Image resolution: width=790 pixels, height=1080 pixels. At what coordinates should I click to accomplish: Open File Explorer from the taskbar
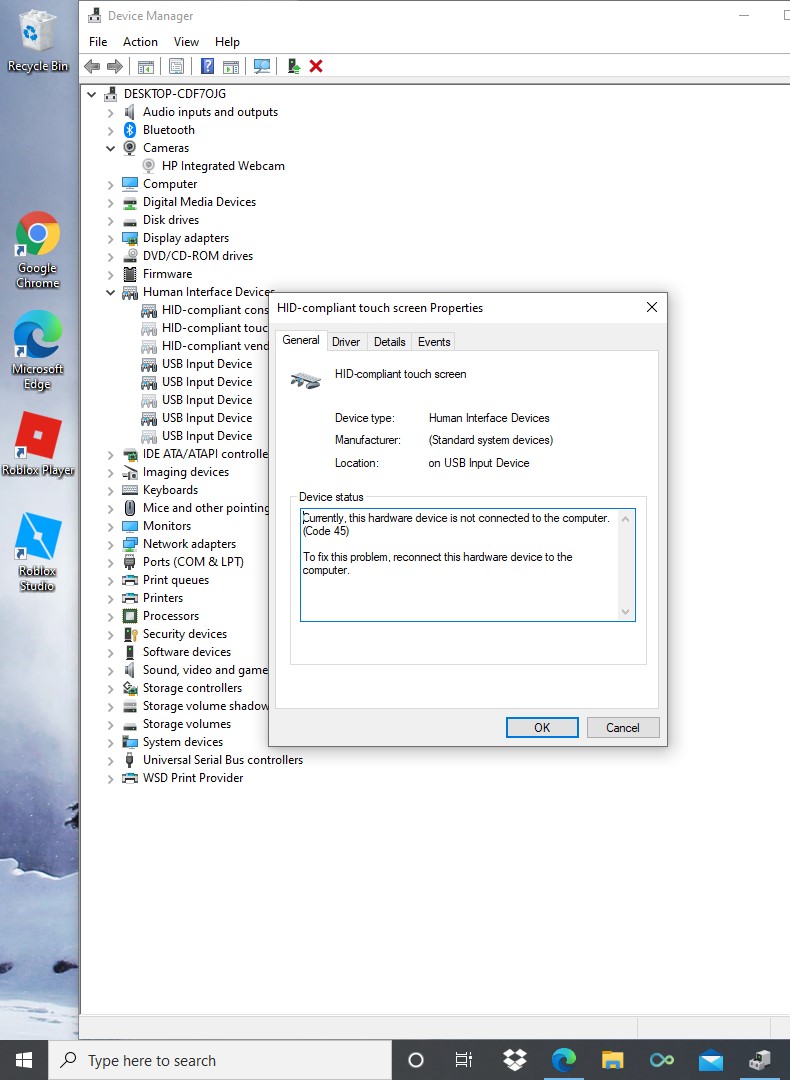tap(612, 1059)
